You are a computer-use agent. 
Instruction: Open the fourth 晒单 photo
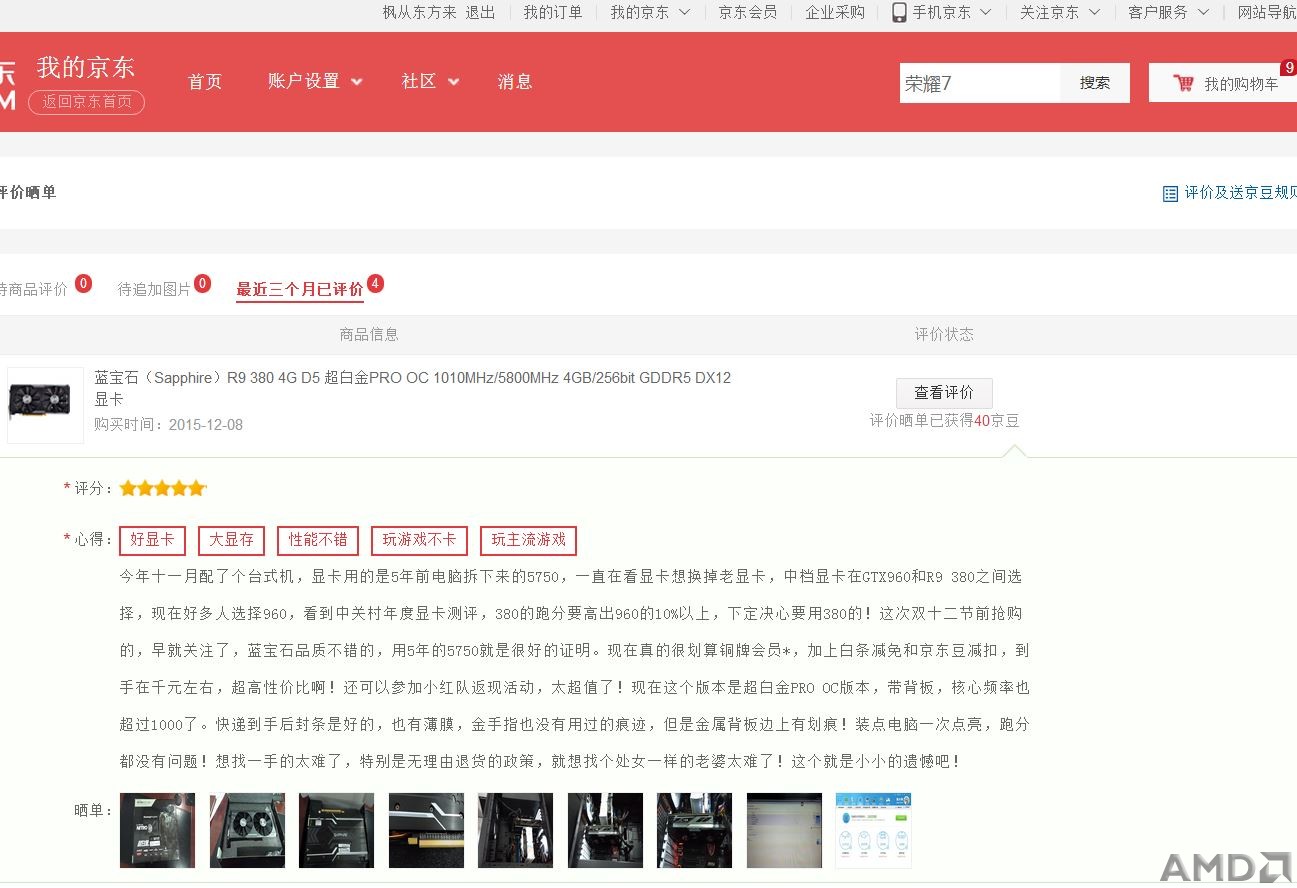pyautogui.click(x=426, y=830)
